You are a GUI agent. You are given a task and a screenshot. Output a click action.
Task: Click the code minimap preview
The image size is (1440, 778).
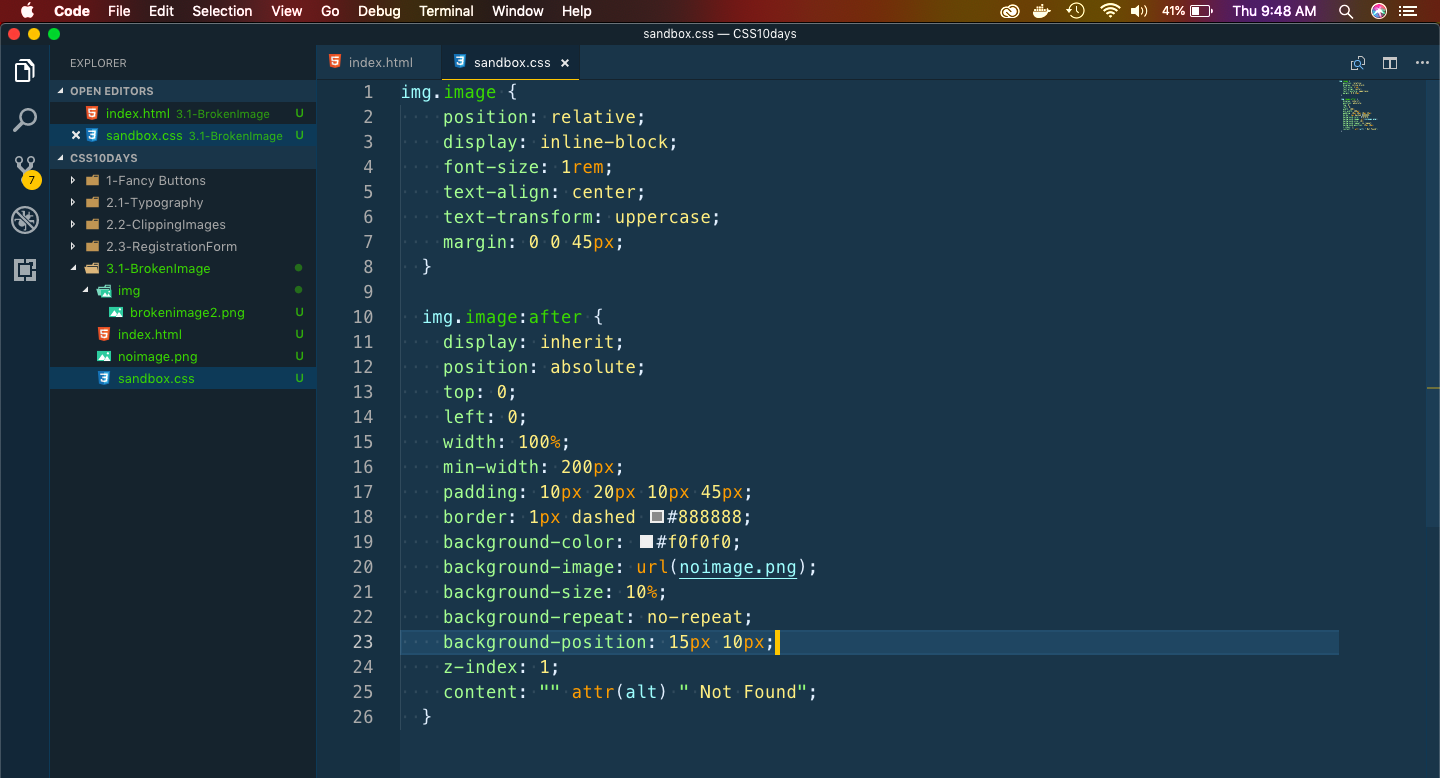click(x=1359, y=105)
